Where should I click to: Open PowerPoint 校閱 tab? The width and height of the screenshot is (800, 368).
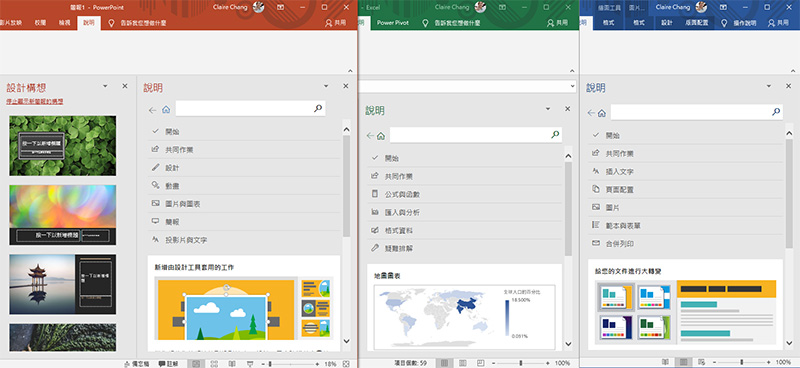(x=40, y=23)
